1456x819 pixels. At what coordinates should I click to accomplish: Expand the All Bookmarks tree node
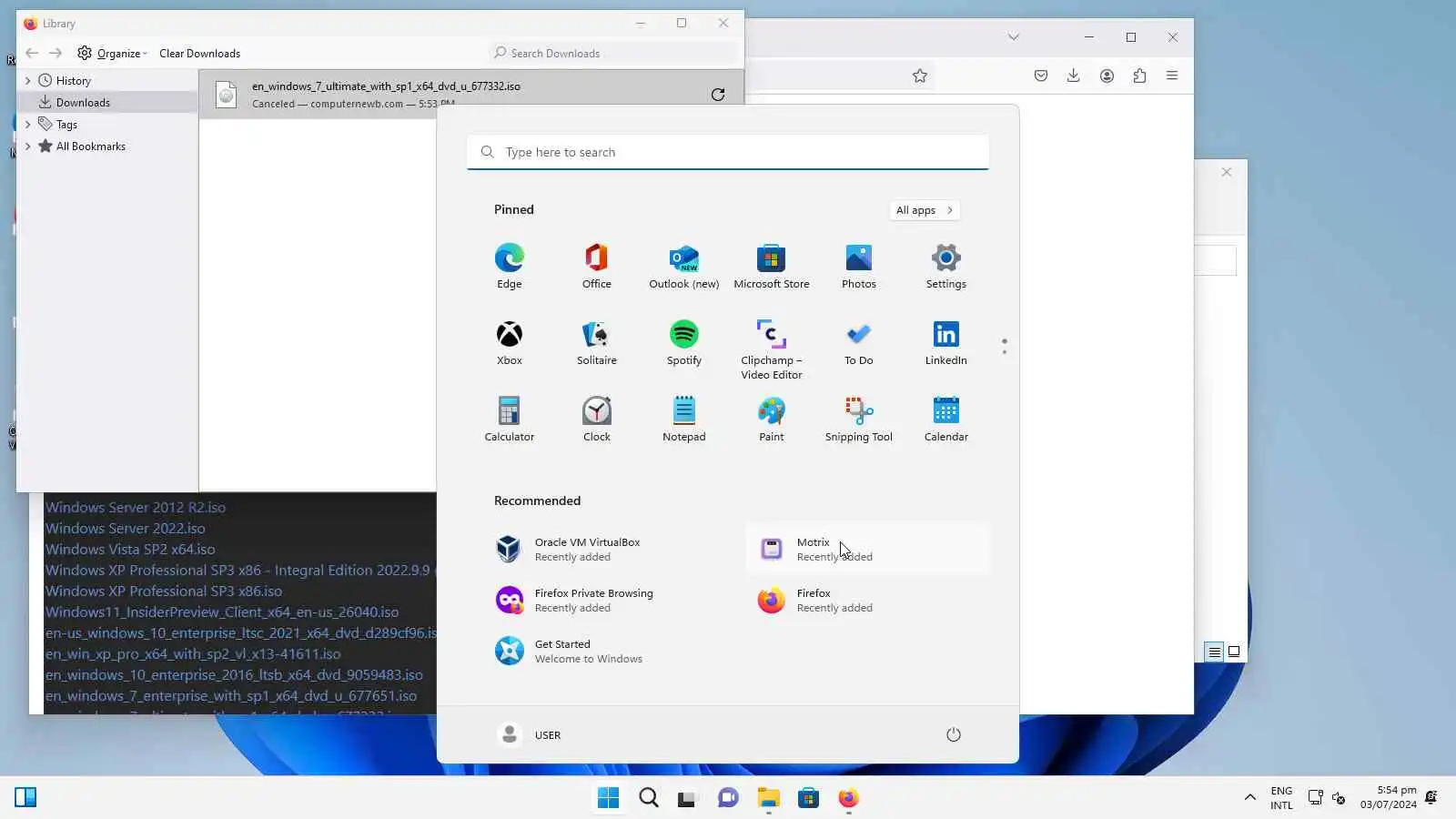(x=27, y=147)
